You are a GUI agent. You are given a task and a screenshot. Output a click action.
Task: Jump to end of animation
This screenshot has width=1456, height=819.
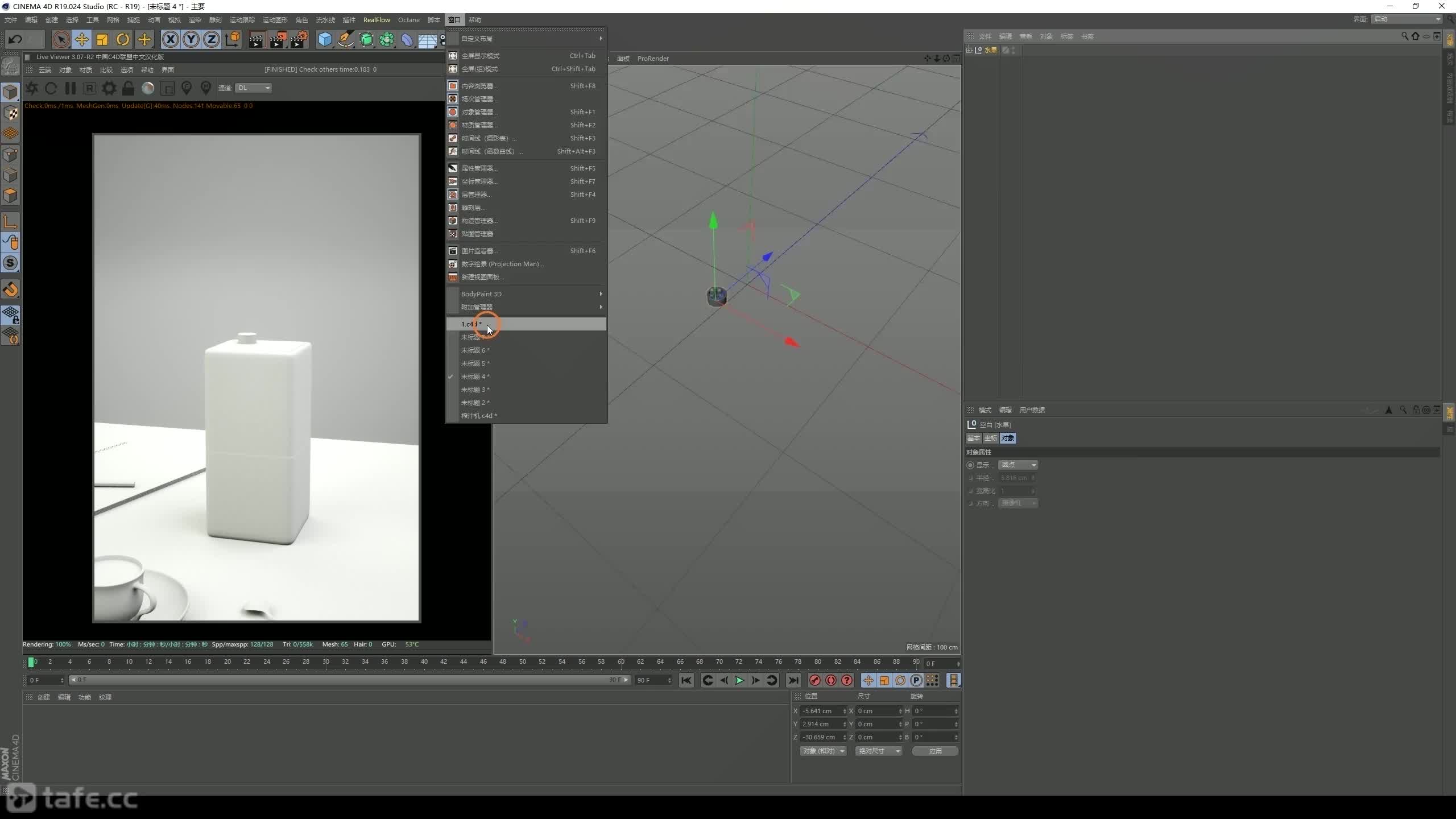click(793, 681)
